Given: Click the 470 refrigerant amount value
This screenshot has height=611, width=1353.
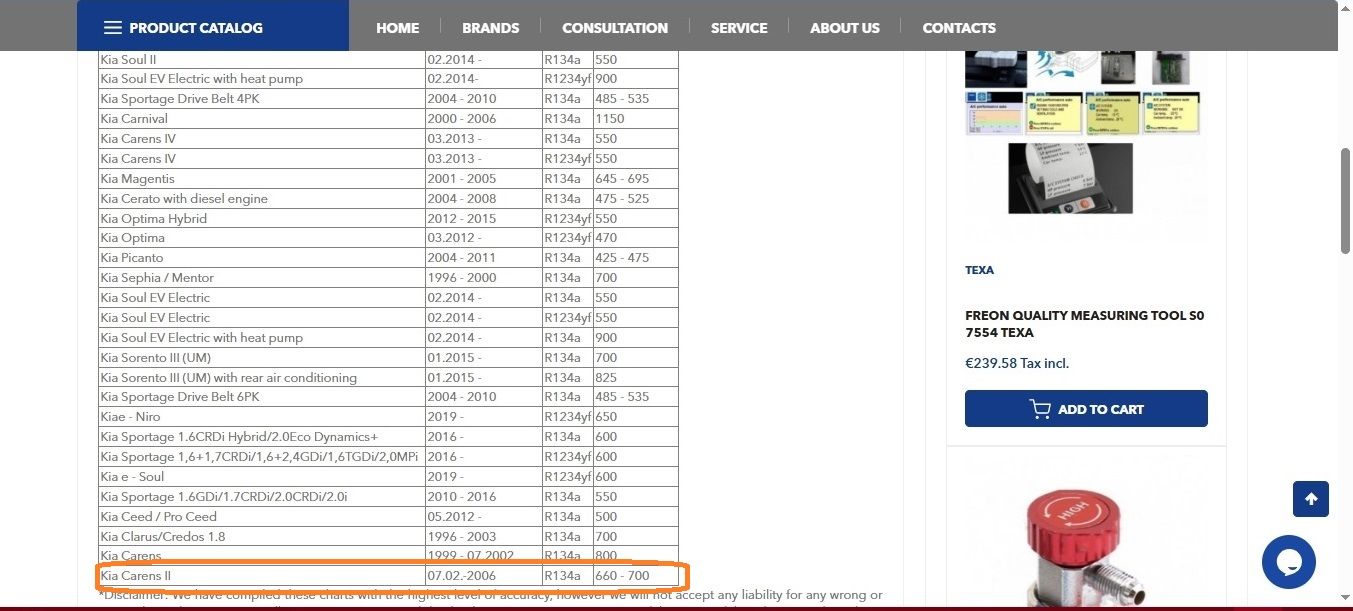Looking at the screenshot, I should (x=635, y=238).
